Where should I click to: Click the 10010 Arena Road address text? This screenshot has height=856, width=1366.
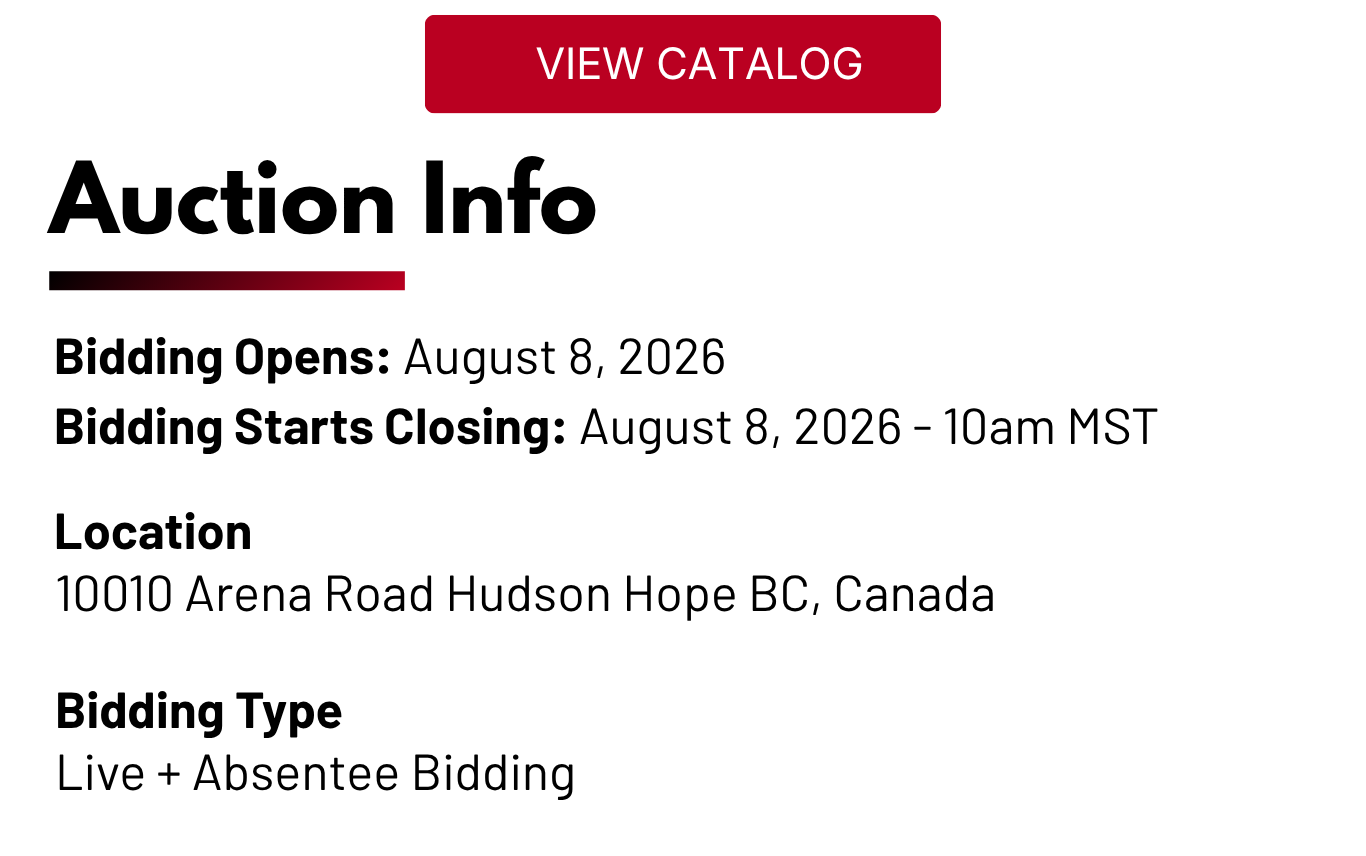tap(247, 595)
